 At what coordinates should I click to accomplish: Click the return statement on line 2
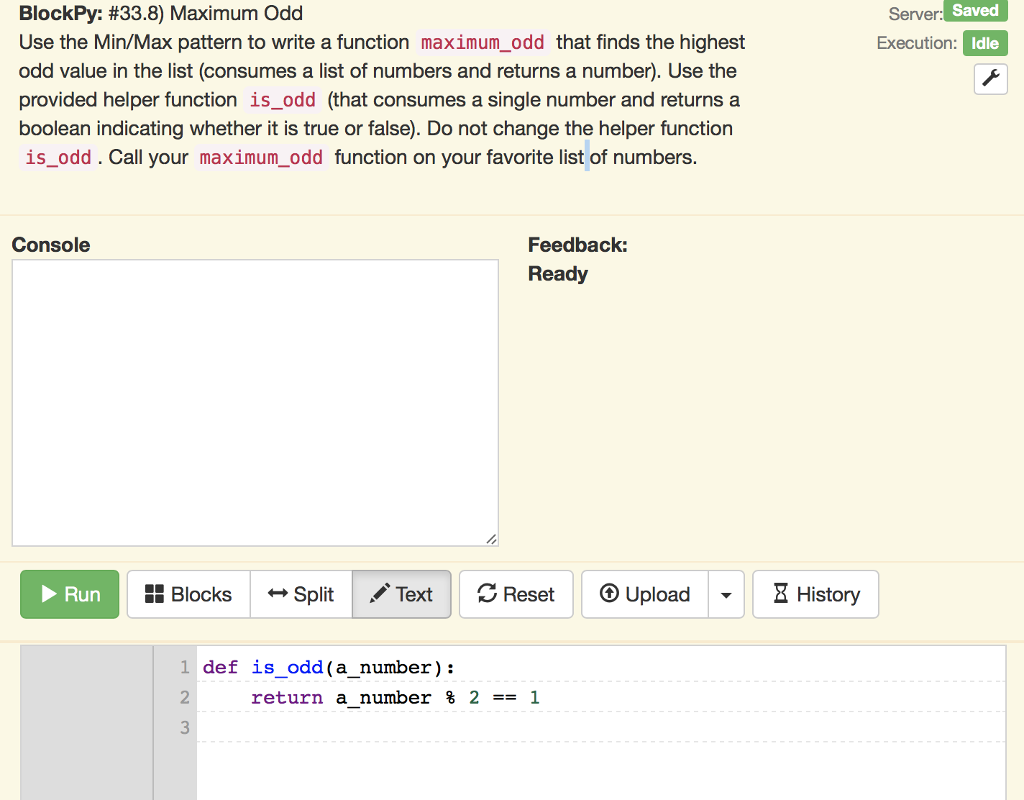pyautogui.click(x=287, y=697)
